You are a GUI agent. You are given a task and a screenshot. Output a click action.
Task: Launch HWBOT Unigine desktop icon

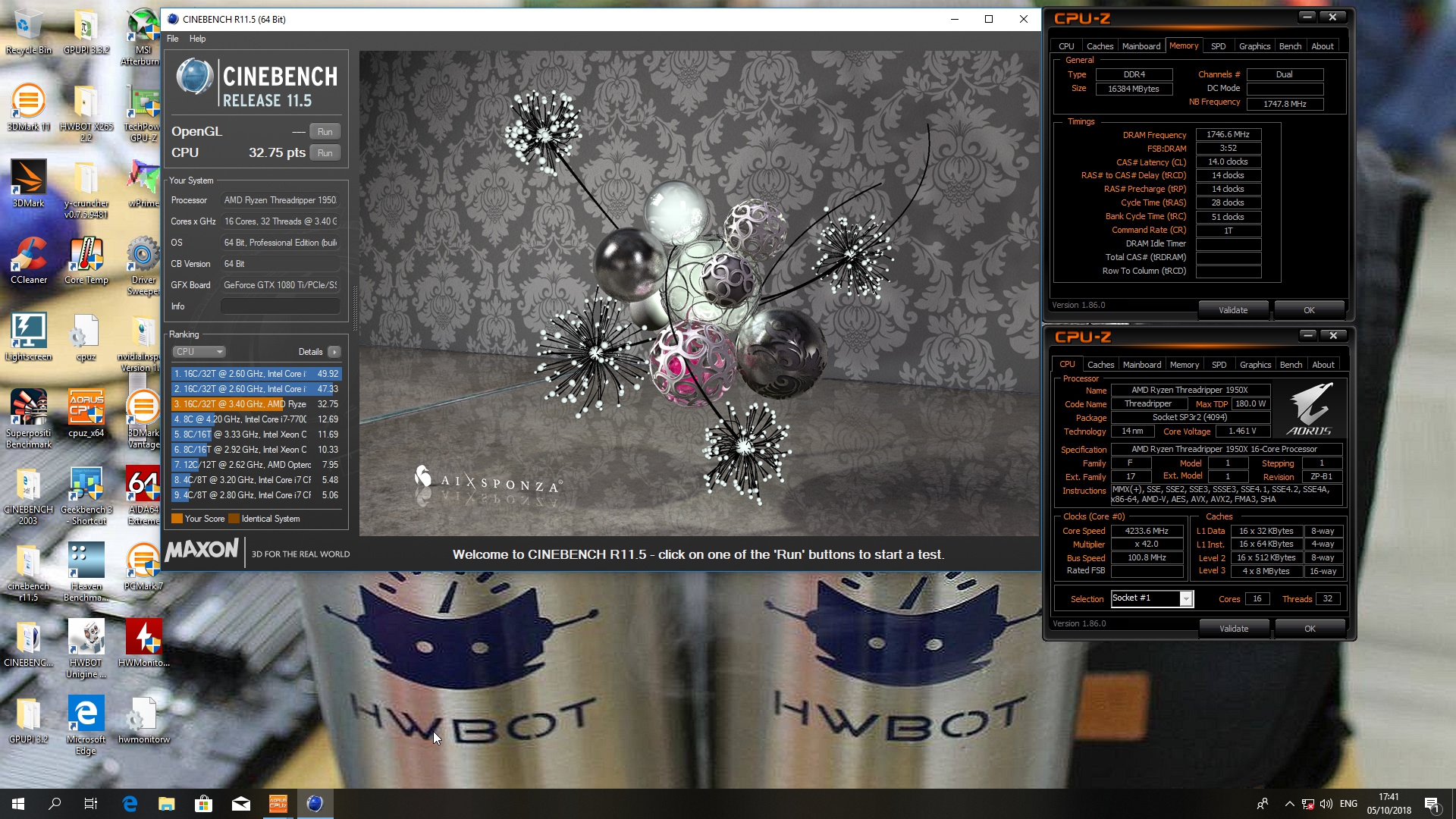tap(86, 649)
